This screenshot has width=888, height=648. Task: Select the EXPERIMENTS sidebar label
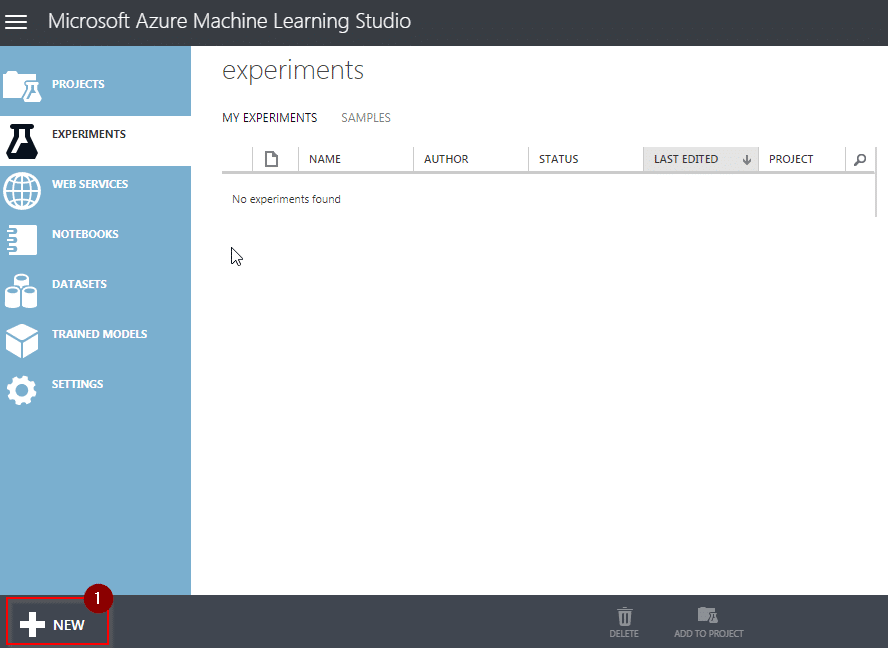(89, 134)
